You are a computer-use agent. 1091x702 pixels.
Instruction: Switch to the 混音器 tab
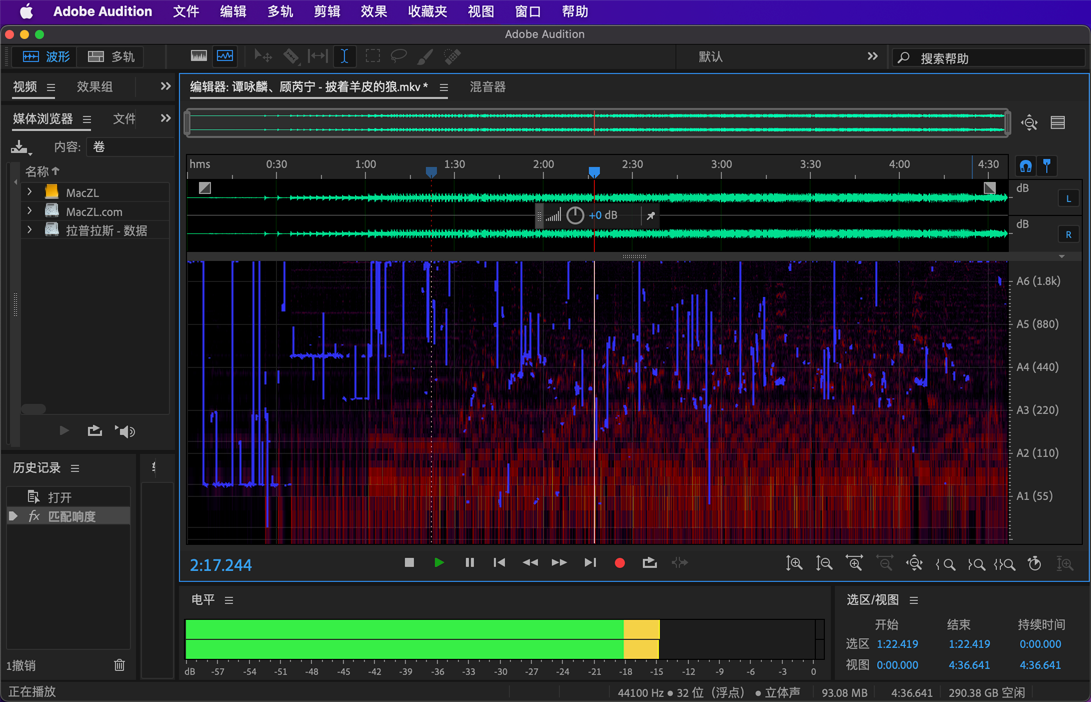point(488,87)
